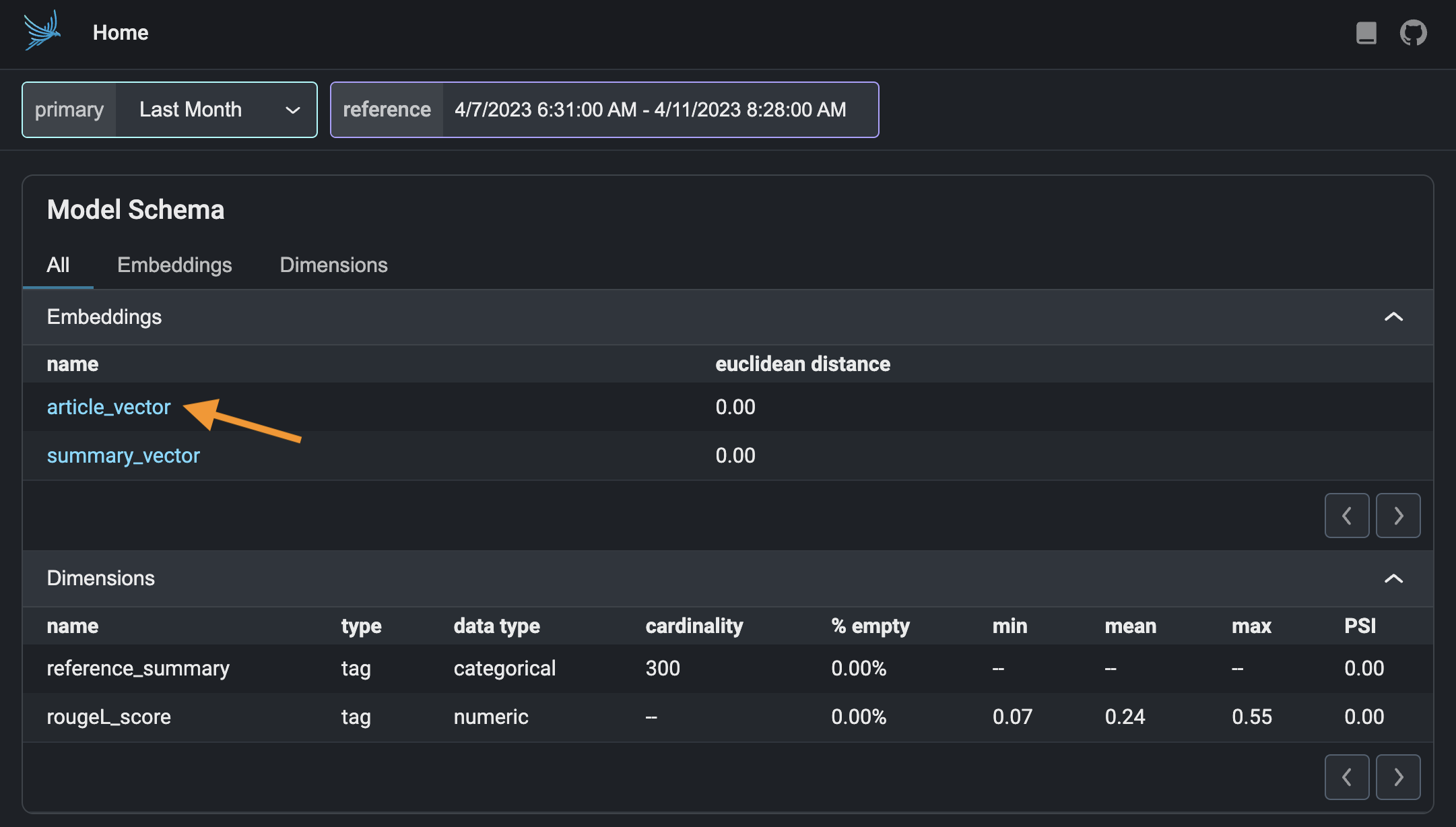The image size is (1456, 827).
Task: Click the Phoenix bird logo icon
Action: pyautogui.click(x=42, y=31)
